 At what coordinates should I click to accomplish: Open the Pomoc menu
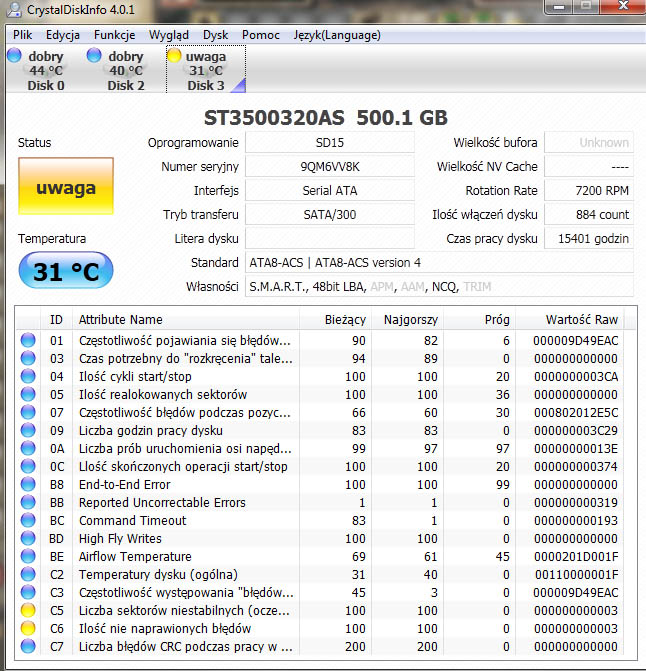click(261, 35)
